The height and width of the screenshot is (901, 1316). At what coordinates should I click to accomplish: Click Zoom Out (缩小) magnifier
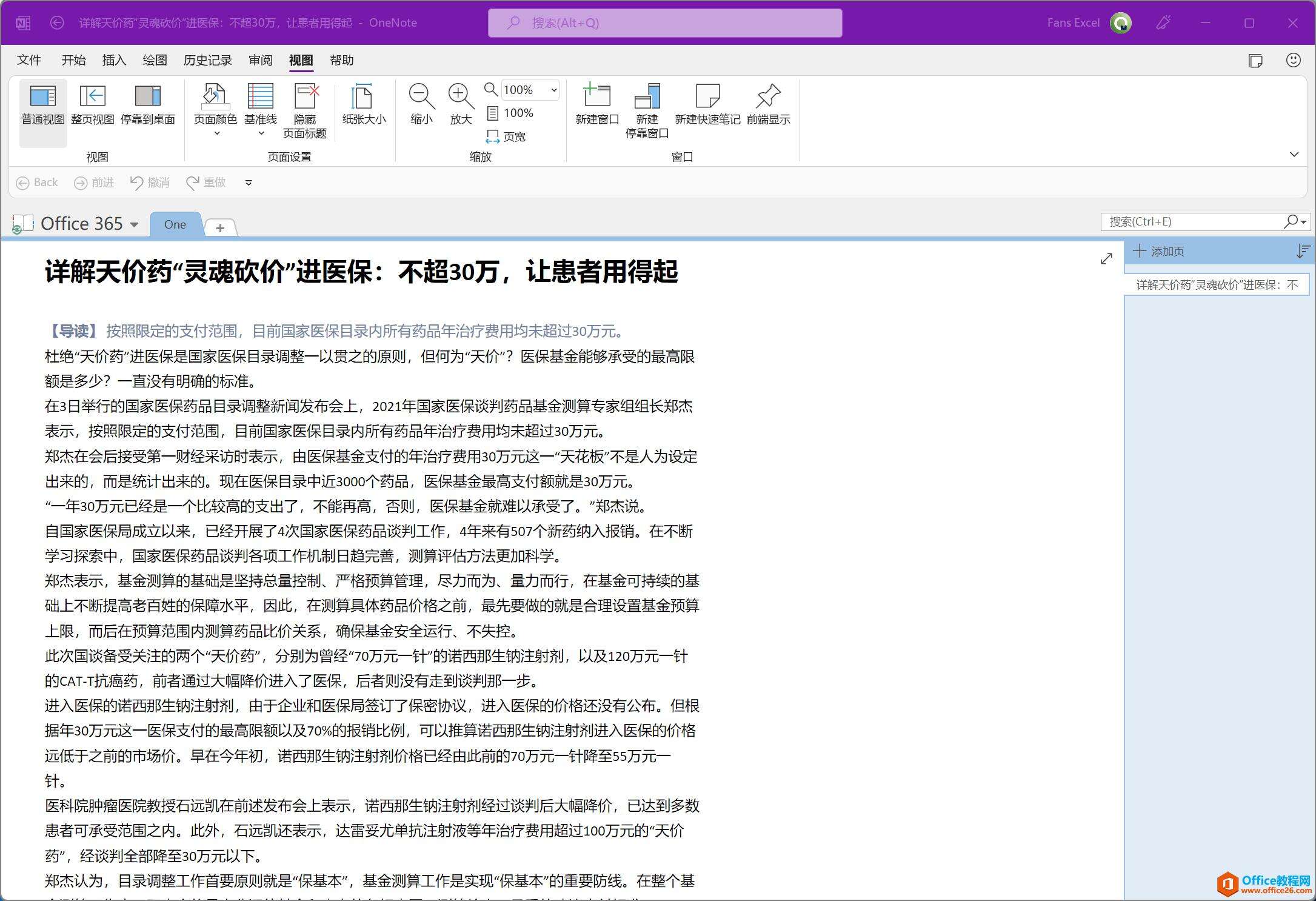point(421,105)
